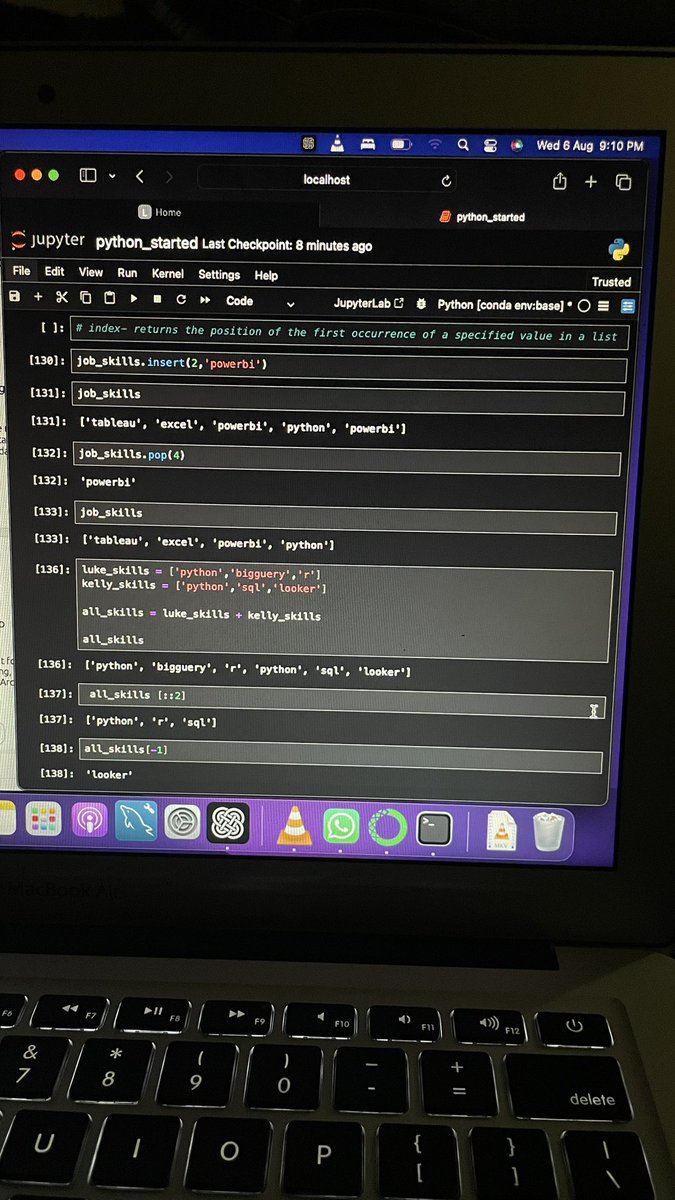Interrupt the kernel stop icon
Image resolution: width=675 pixels, height=1200 pixels.
[x=157, y=299]
